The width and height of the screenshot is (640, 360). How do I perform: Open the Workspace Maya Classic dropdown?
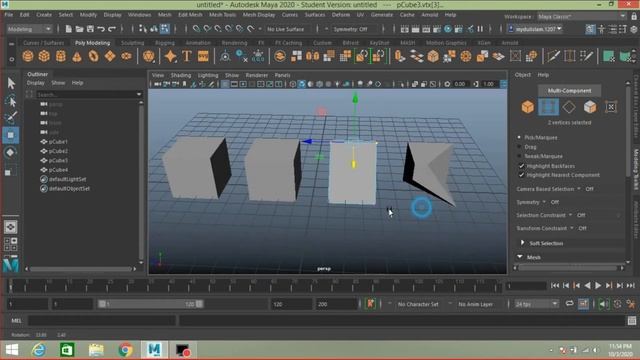(581, 16)
